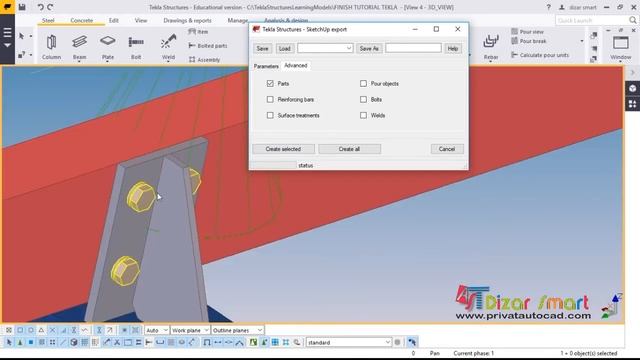
Task: Open the Rebar tool
Action: coord(491,47)
